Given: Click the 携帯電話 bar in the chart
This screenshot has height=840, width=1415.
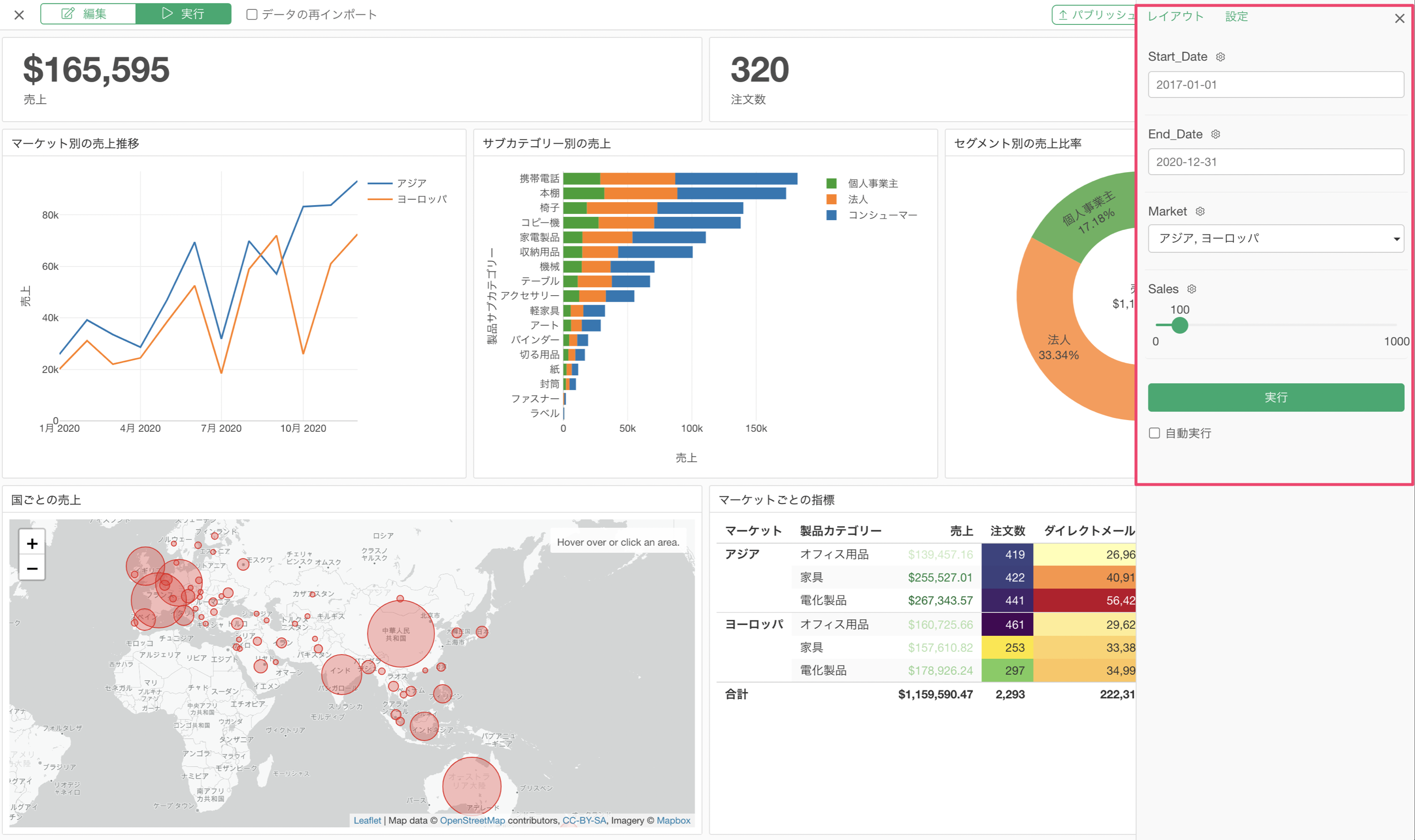Looking at the screenshot, I should point(680,178).
